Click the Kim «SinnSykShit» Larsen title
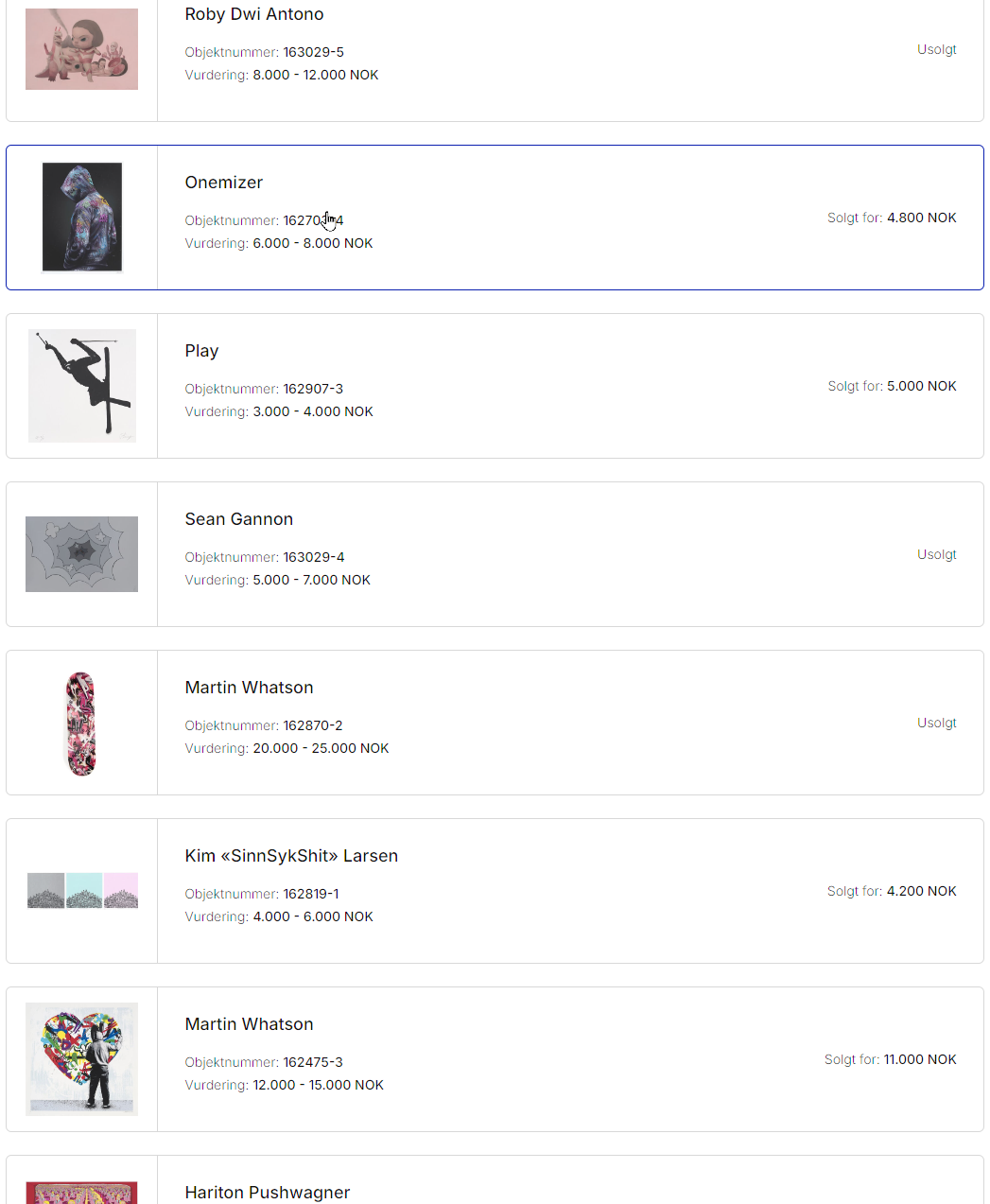This screenshot has width=990, height=1204. pyautogui.click(x=291, y=856)
